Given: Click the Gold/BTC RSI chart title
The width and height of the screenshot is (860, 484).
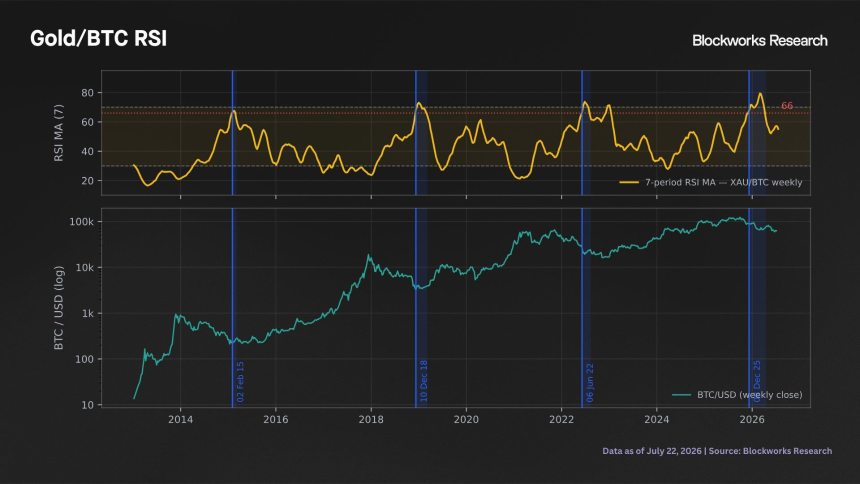Looking at the screenshot, I should pyautogui.click(x=98, y=38).
